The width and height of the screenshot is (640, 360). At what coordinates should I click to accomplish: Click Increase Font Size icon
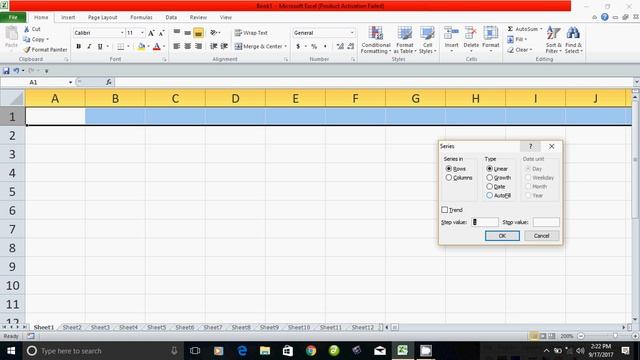click(151, 33)
